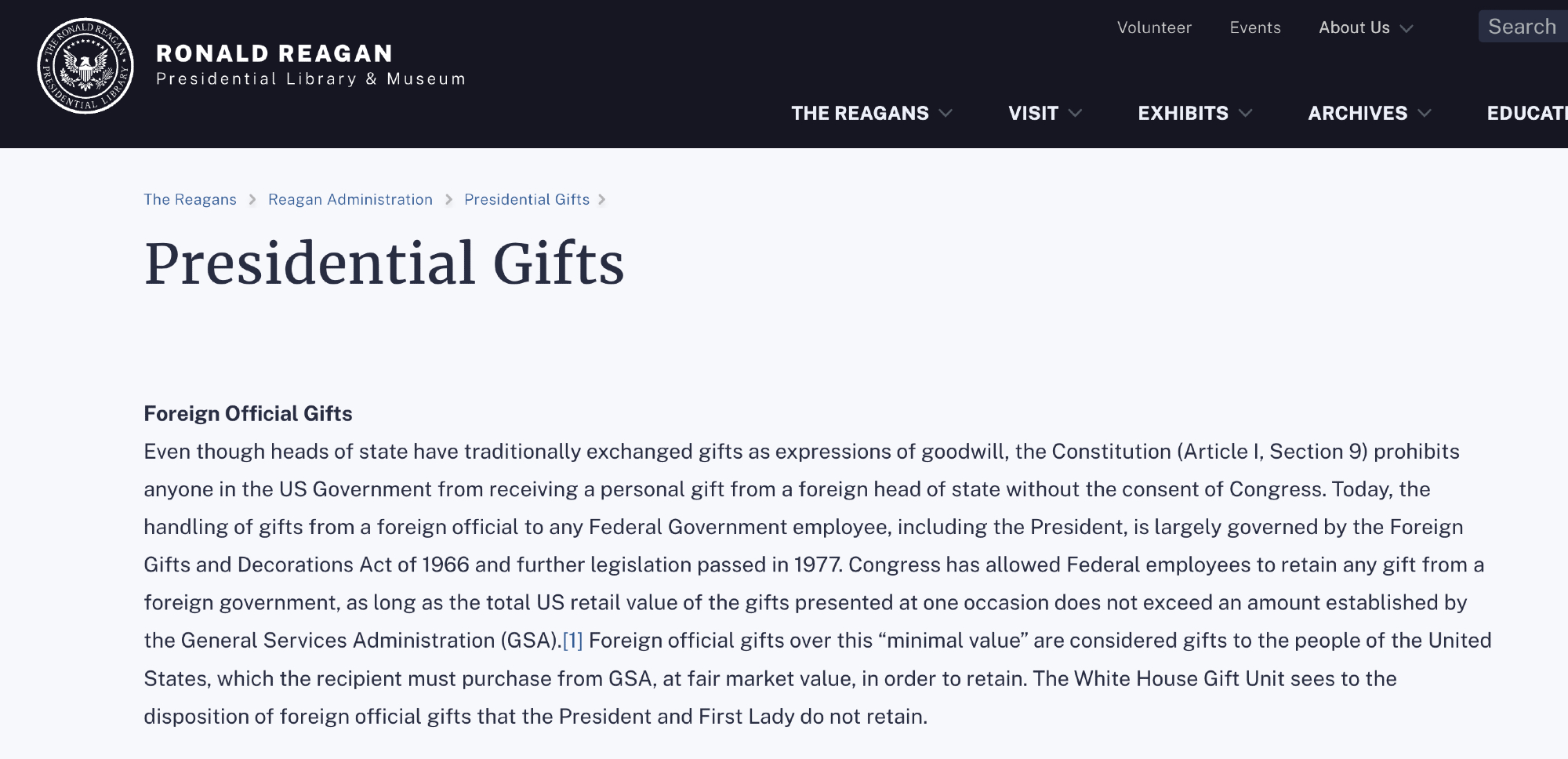Expand the Exhibits dropdown chevron
The width and height of the screenshot is (1568, 759).
pos(1246,113)
